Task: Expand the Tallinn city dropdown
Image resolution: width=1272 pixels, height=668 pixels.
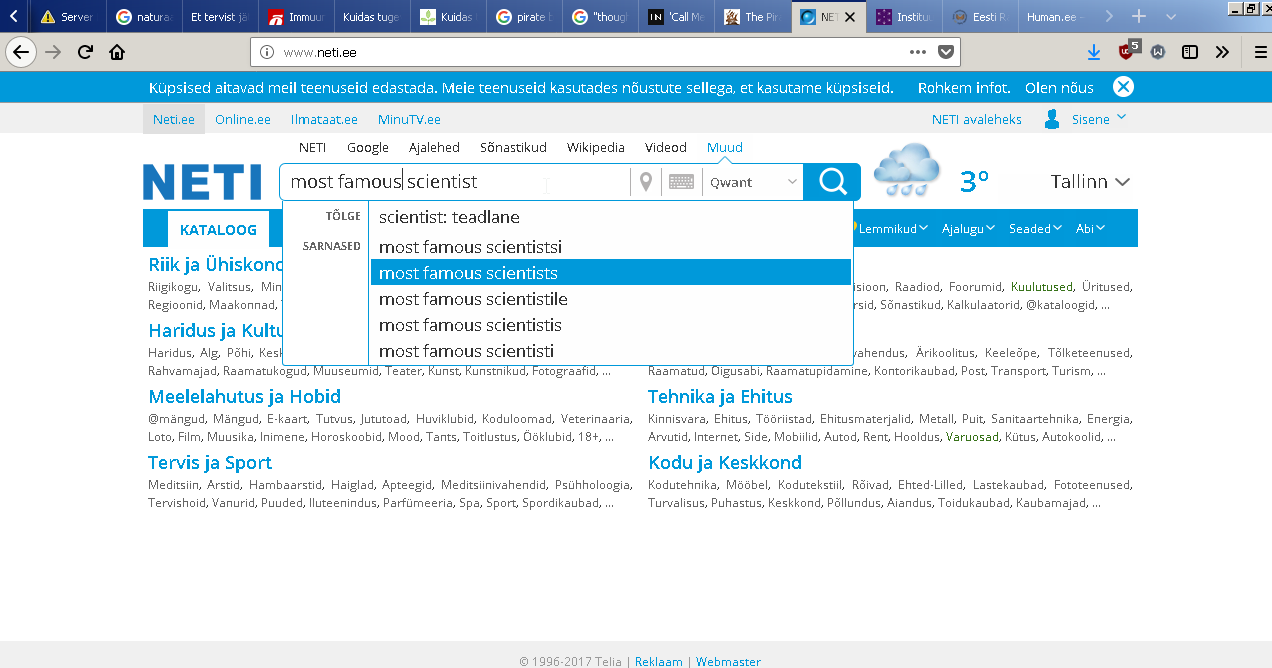Action: tap(1090, 182)
